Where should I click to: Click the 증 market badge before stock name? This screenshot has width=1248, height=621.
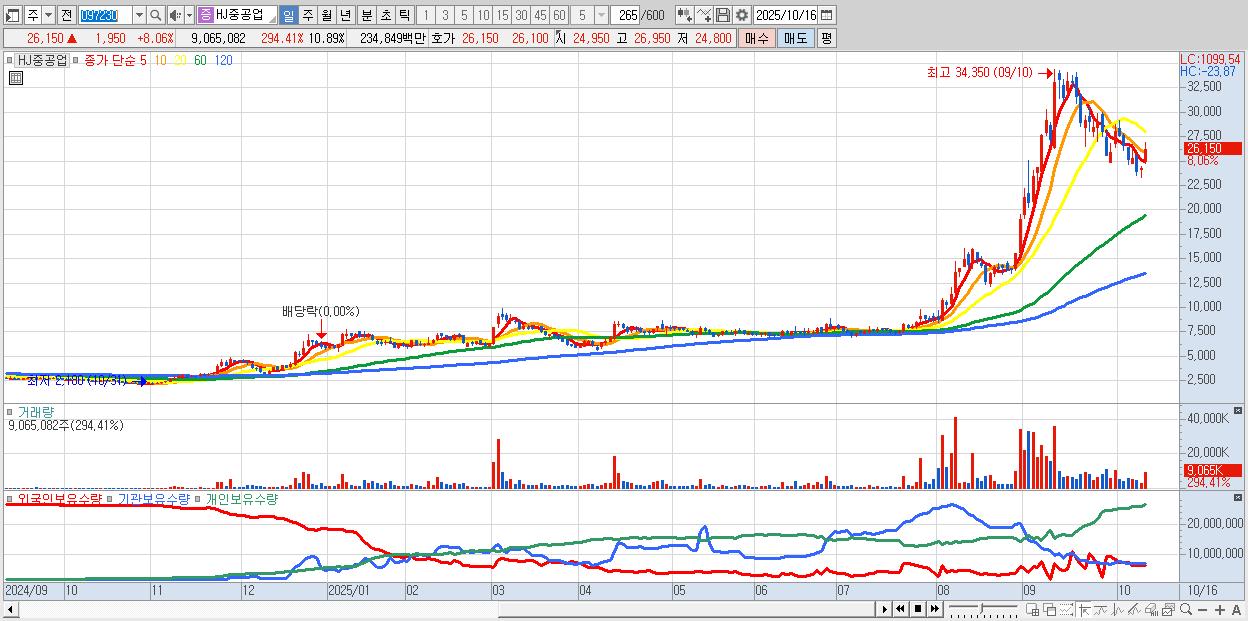(x=206, y=15)
